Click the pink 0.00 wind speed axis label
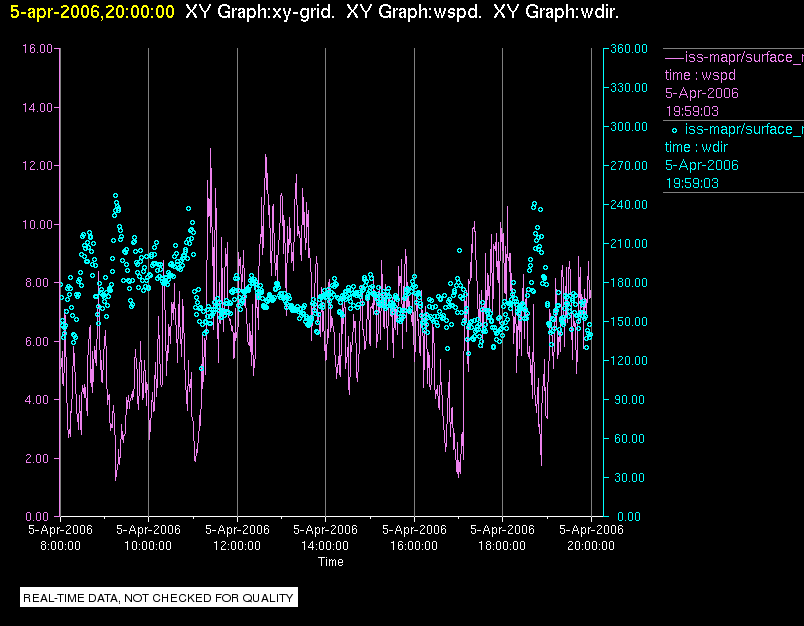804x626 pixels. (x=39, y=516)
